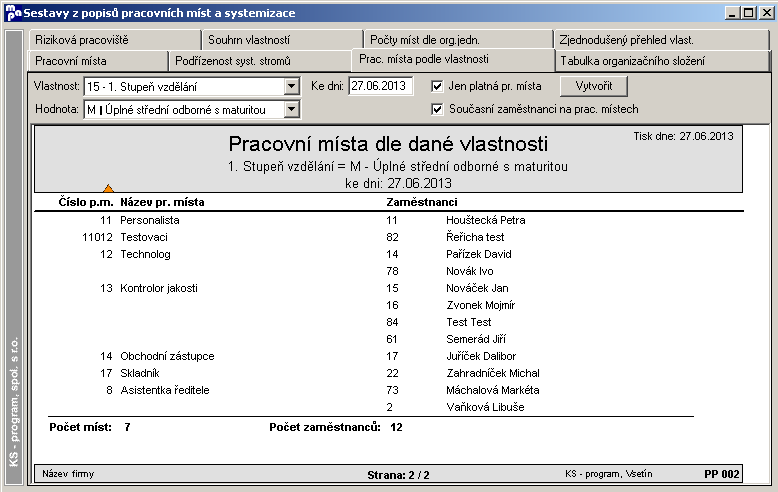The height and width of the screenshot is (492, 778).
Task: Click the 'KS - program, Vsetín' footer text
Action: (609, 474)
